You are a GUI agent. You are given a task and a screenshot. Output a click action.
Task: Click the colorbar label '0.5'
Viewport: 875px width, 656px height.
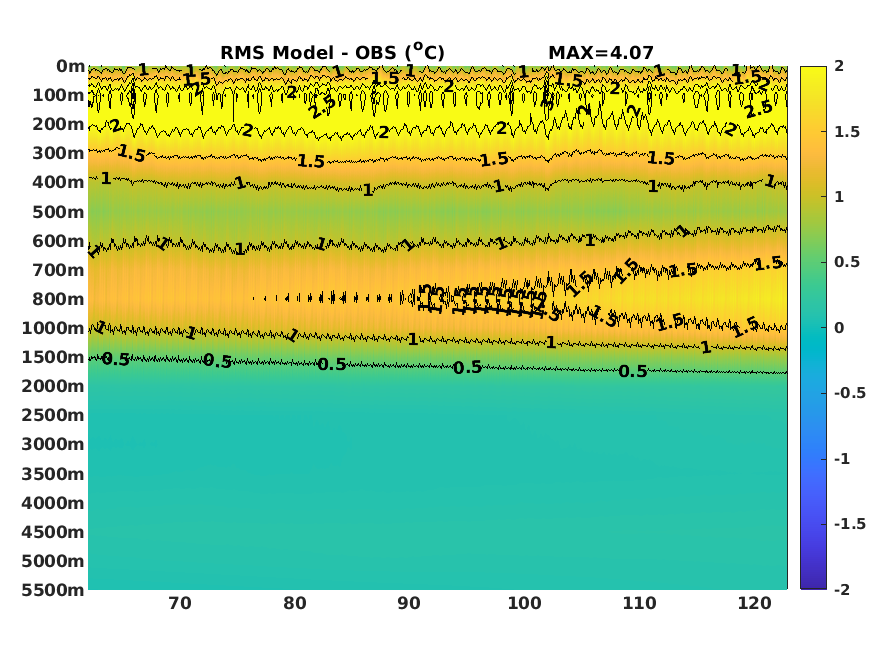coord(847,262)
